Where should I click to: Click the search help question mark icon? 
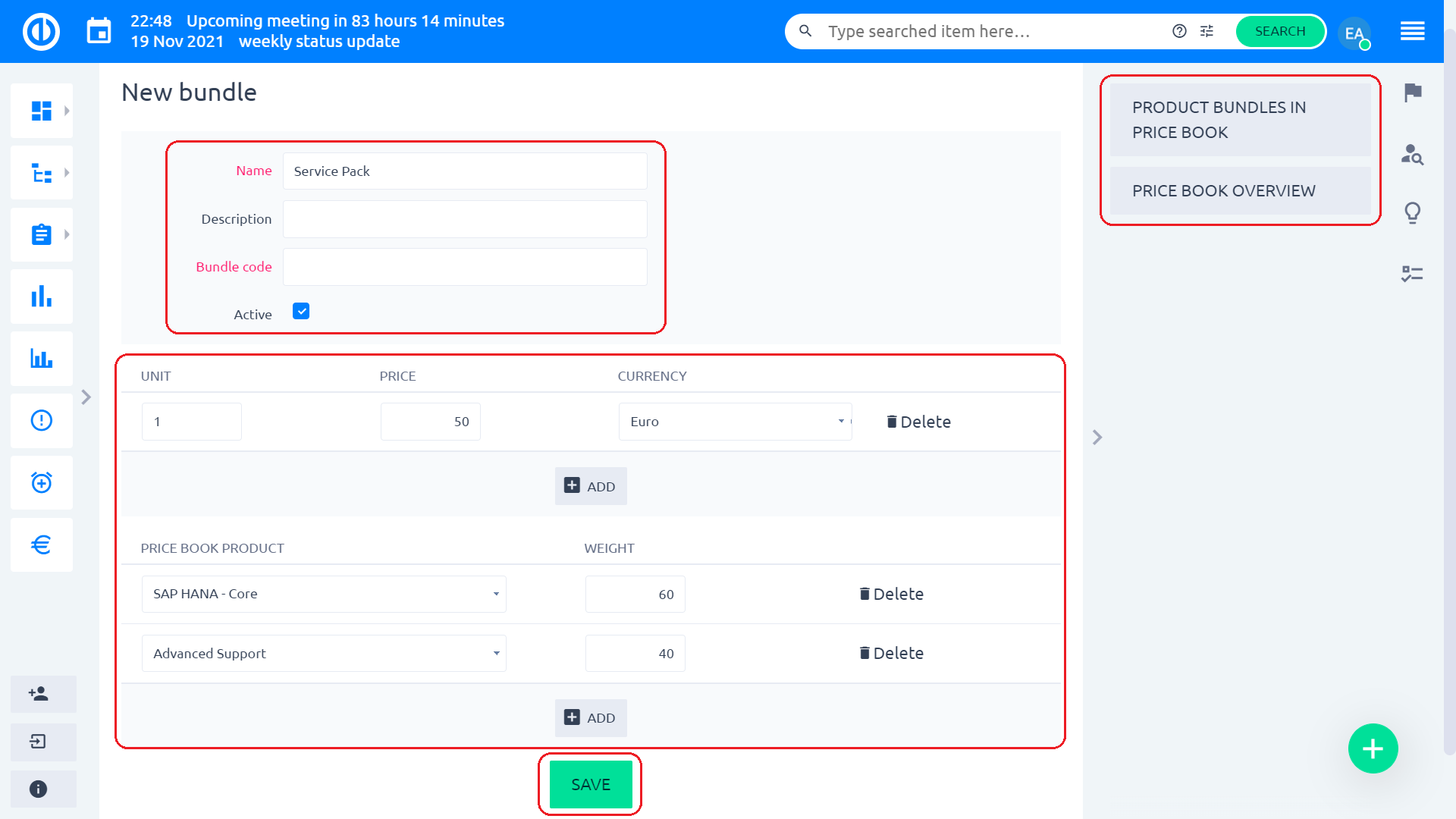point(1179,31)
